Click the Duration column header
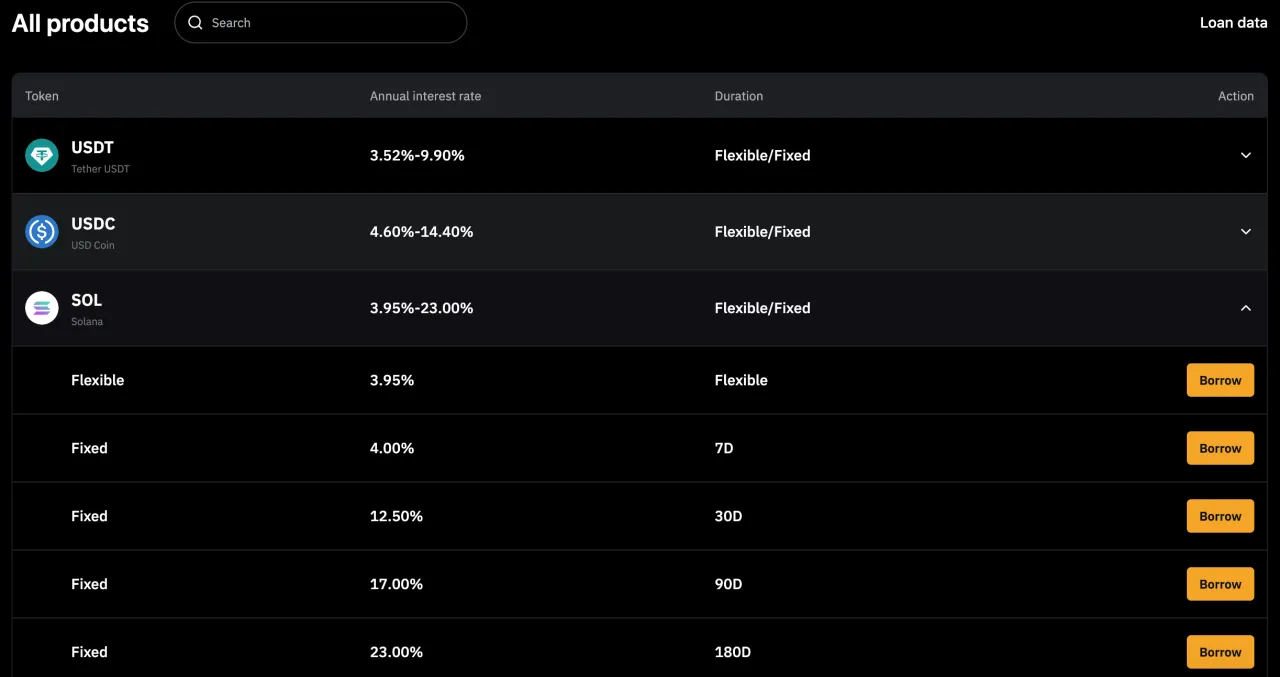 738,96
